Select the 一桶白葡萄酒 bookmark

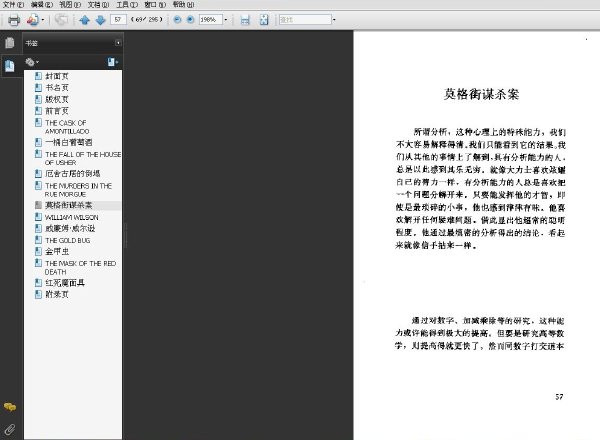68,142
